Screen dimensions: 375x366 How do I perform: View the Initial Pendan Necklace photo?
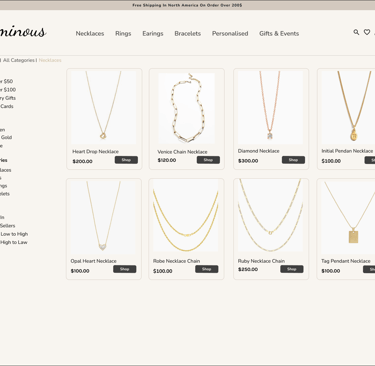(348, 107)
